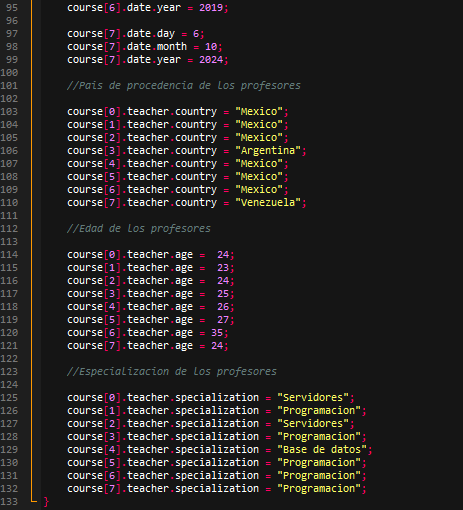This screenshot has height=510, width=463.
Task: Click line number 129 in the gutter
Action: click(x=9, y=450)
